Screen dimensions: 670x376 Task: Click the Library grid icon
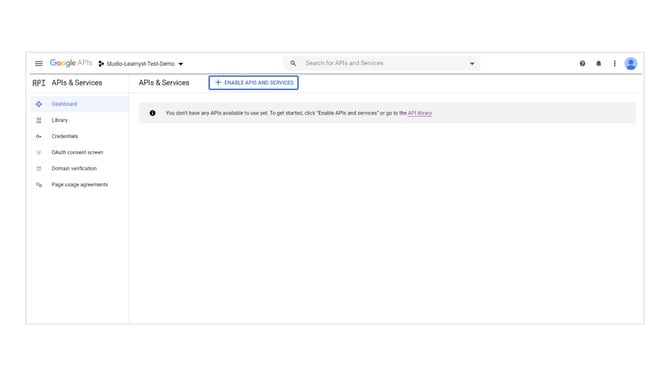(x=39, y=120)
